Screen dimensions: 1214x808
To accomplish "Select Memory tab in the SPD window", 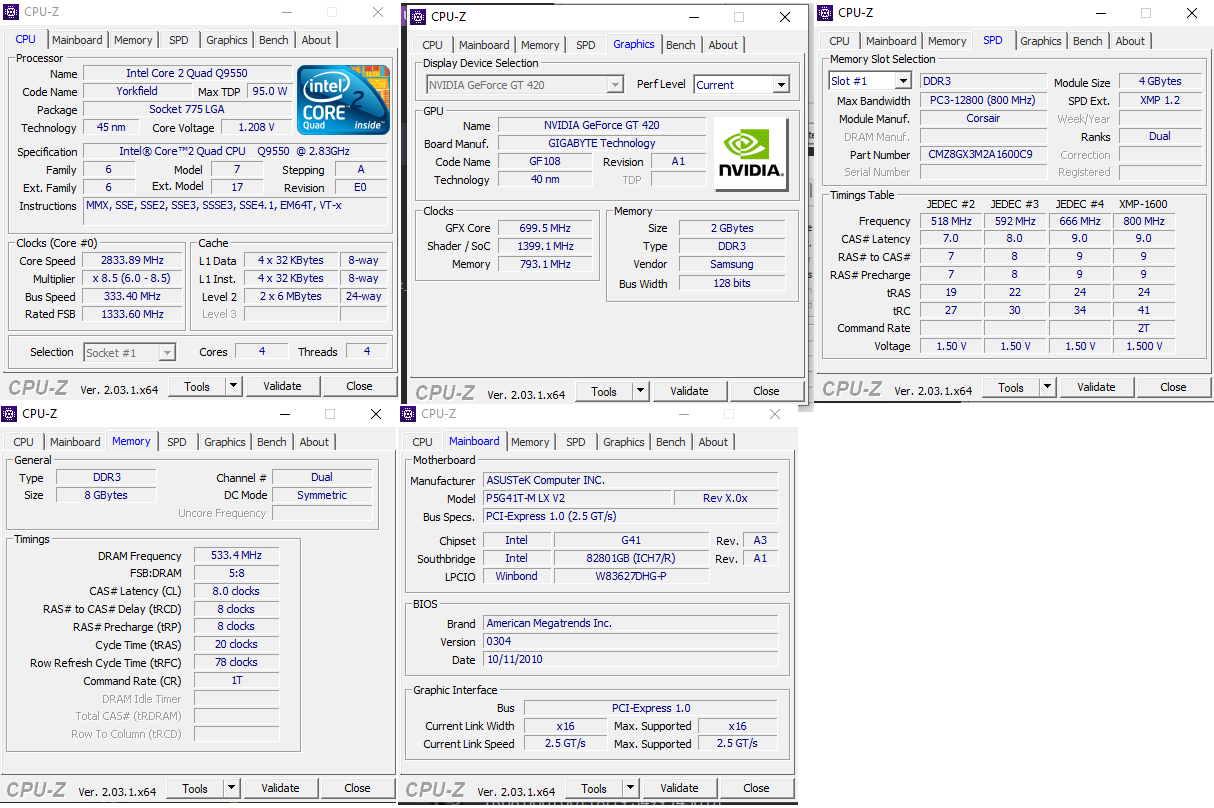I will click(x=947, y=41).
